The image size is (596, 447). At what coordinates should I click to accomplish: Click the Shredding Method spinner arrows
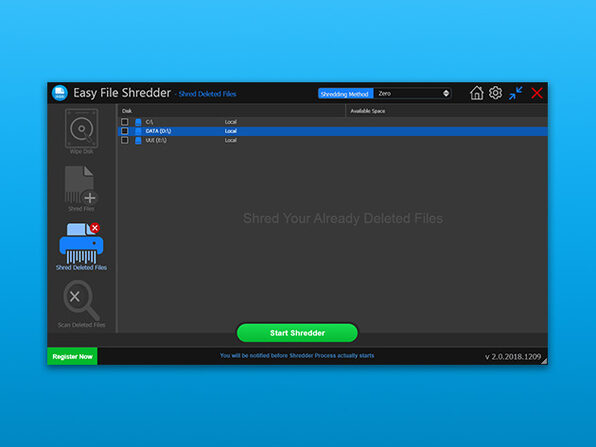click(446, 94)
